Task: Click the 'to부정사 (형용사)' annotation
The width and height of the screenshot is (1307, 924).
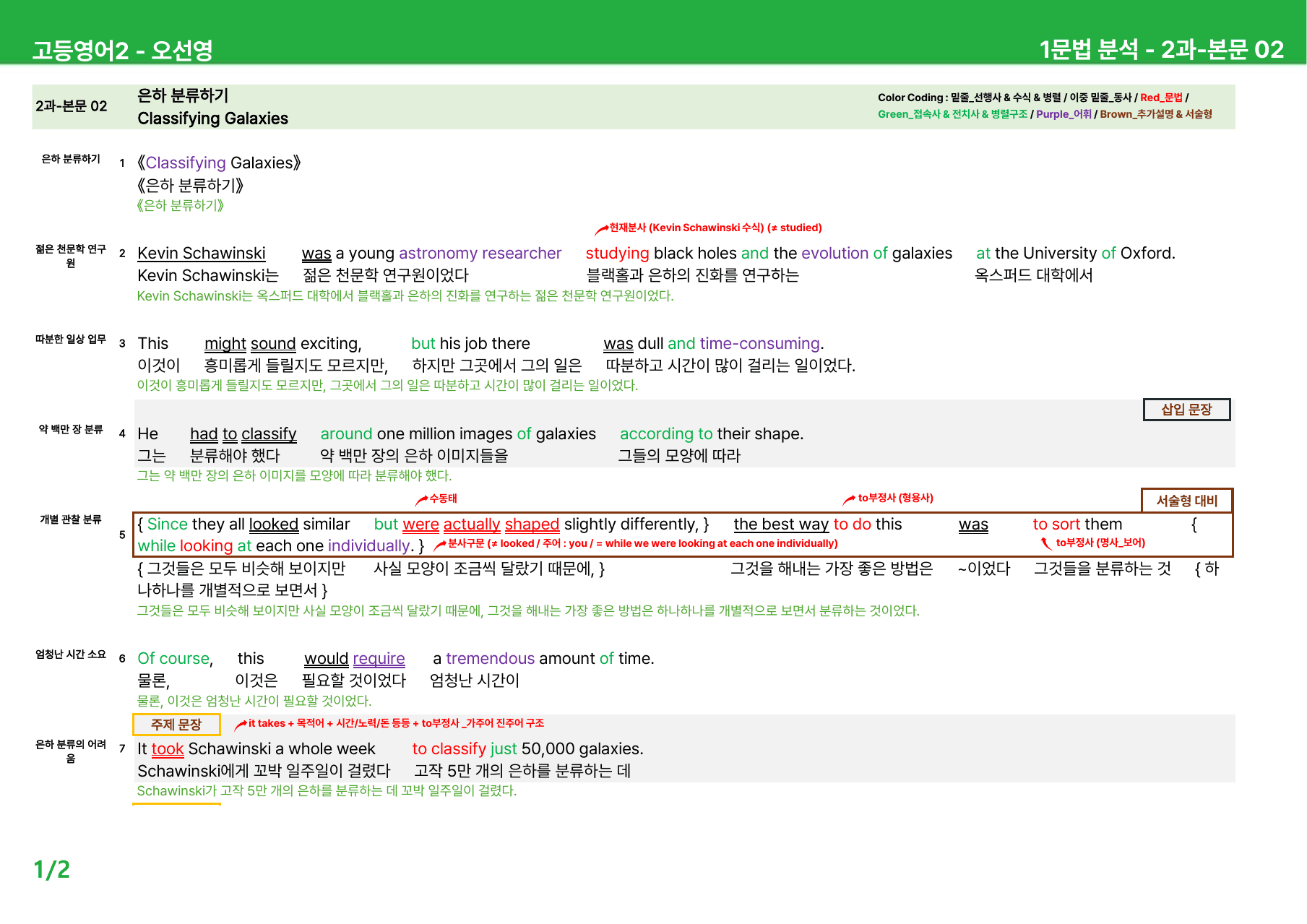Action: click(x=896, y=498)
